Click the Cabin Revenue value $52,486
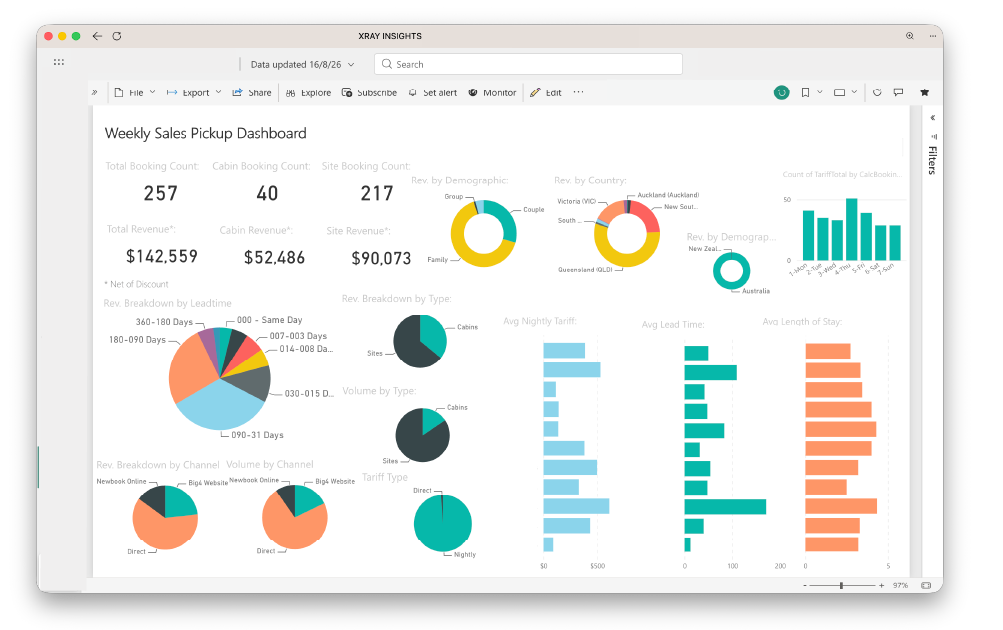 pyautogui.click(x=274, y=257)
